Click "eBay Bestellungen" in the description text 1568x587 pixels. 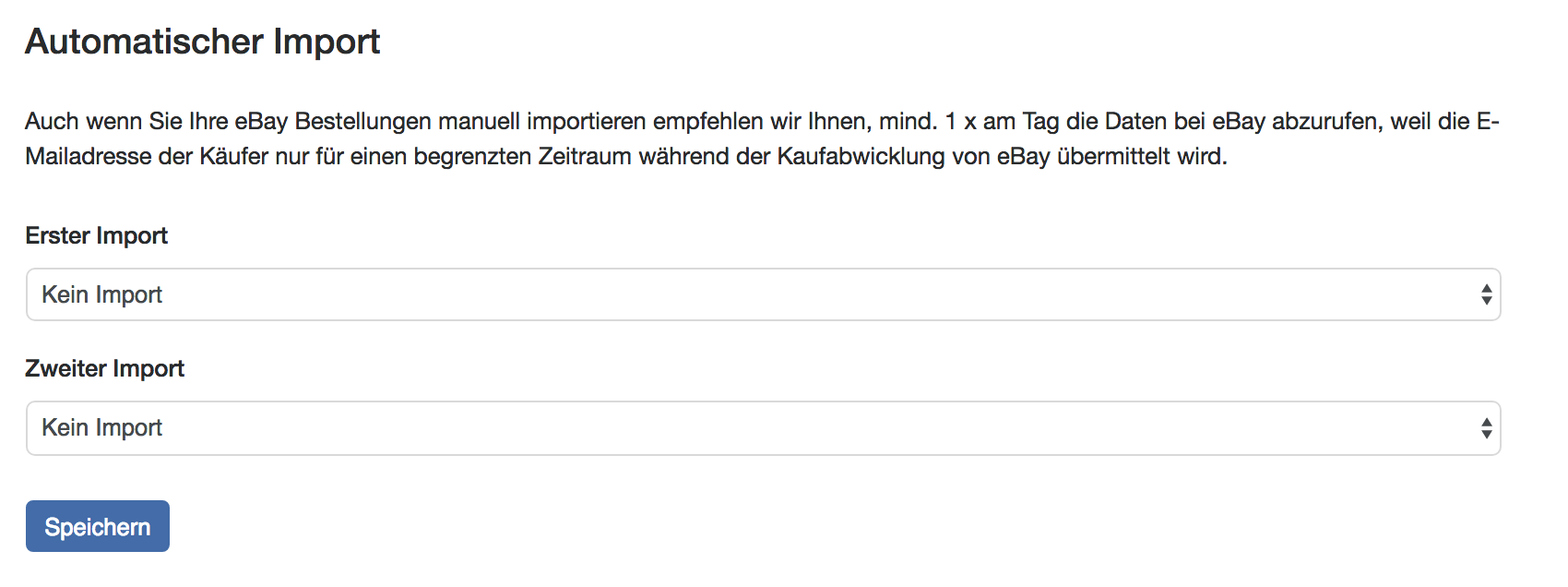[333, 121]
